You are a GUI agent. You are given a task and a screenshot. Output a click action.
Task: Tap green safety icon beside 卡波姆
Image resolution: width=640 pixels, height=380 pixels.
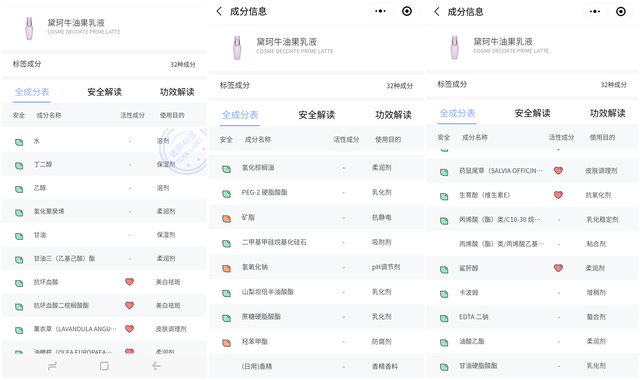444,293
